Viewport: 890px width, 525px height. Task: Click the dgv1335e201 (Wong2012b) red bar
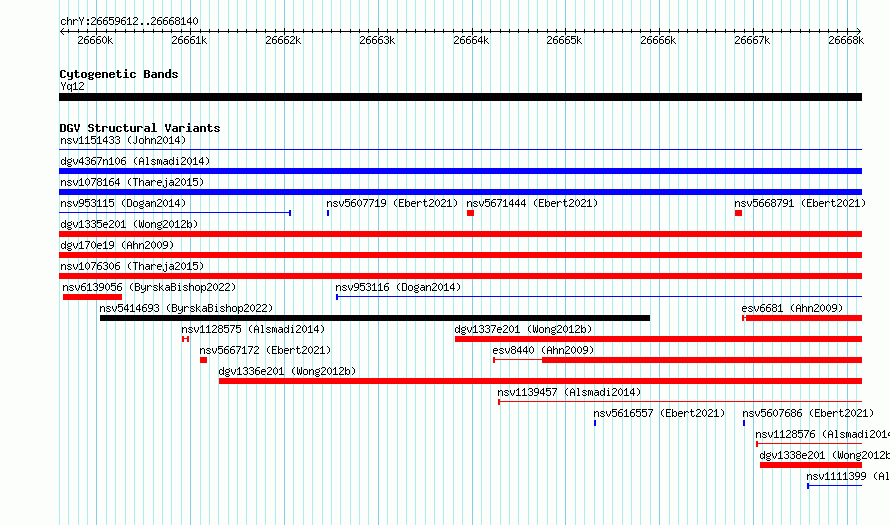(x=460, y=234)
